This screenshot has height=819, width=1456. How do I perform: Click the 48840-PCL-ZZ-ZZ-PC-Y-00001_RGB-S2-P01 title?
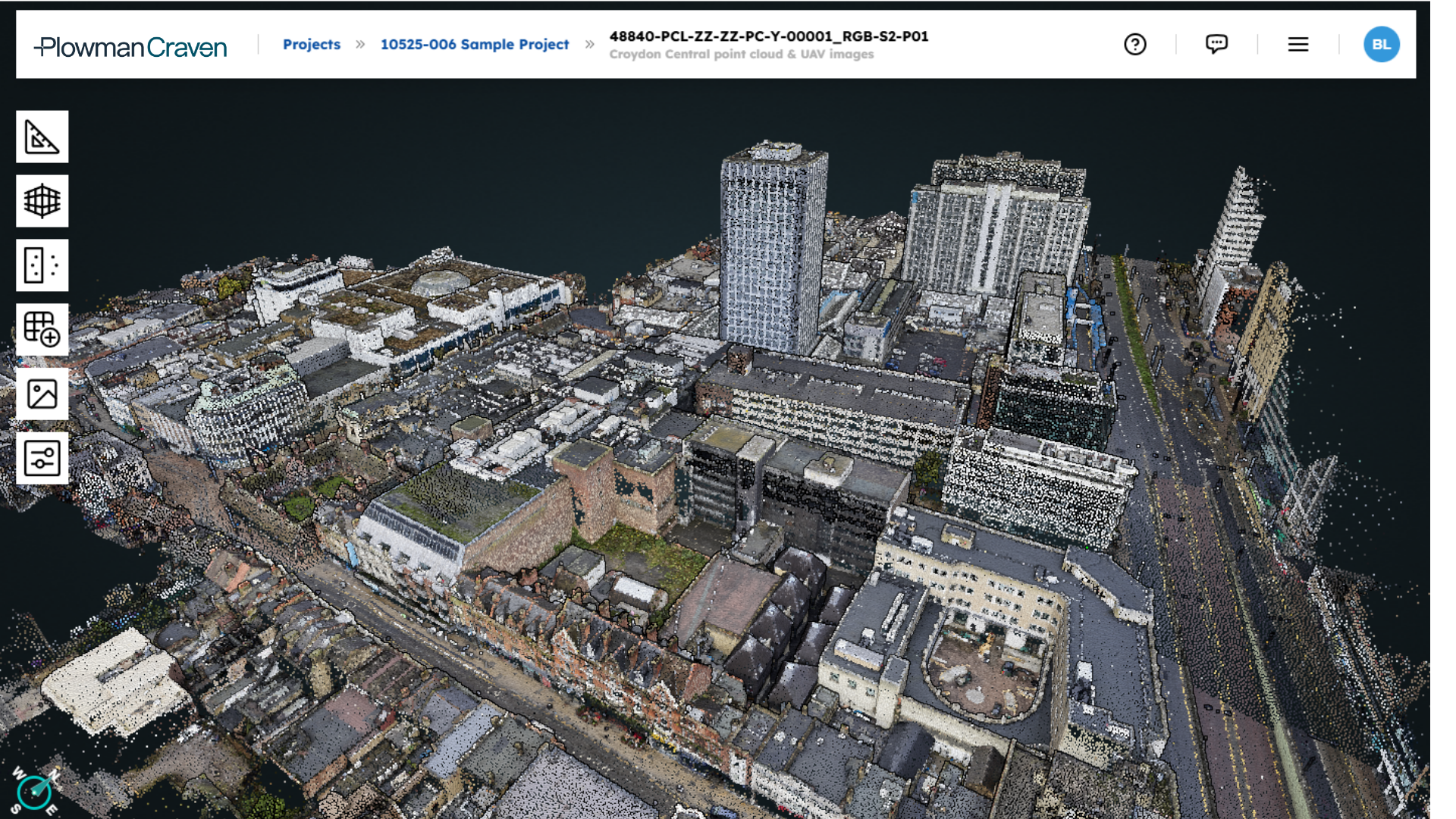[768, 36]
